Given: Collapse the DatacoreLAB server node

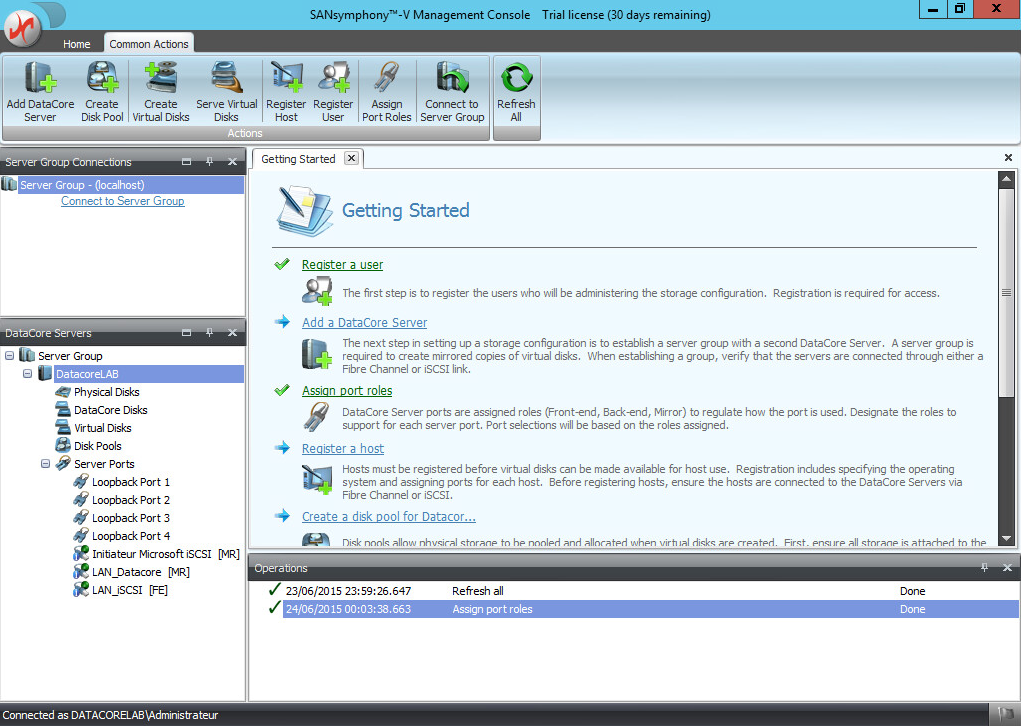Looking at the screenshot, I should [x=28, y=374].
